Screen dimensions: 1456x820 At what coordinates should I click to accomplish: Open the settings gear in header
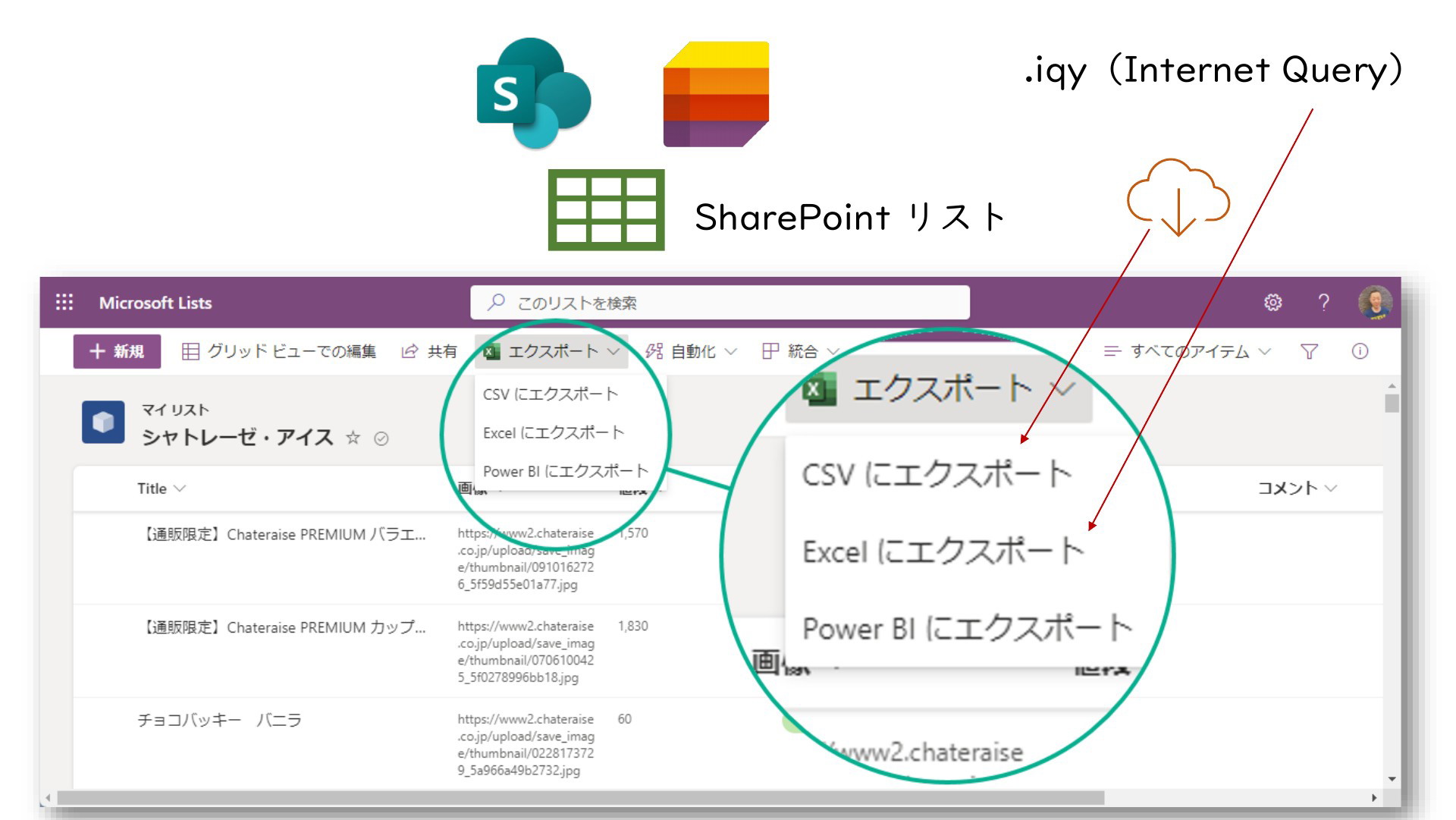coord(1273,303)
